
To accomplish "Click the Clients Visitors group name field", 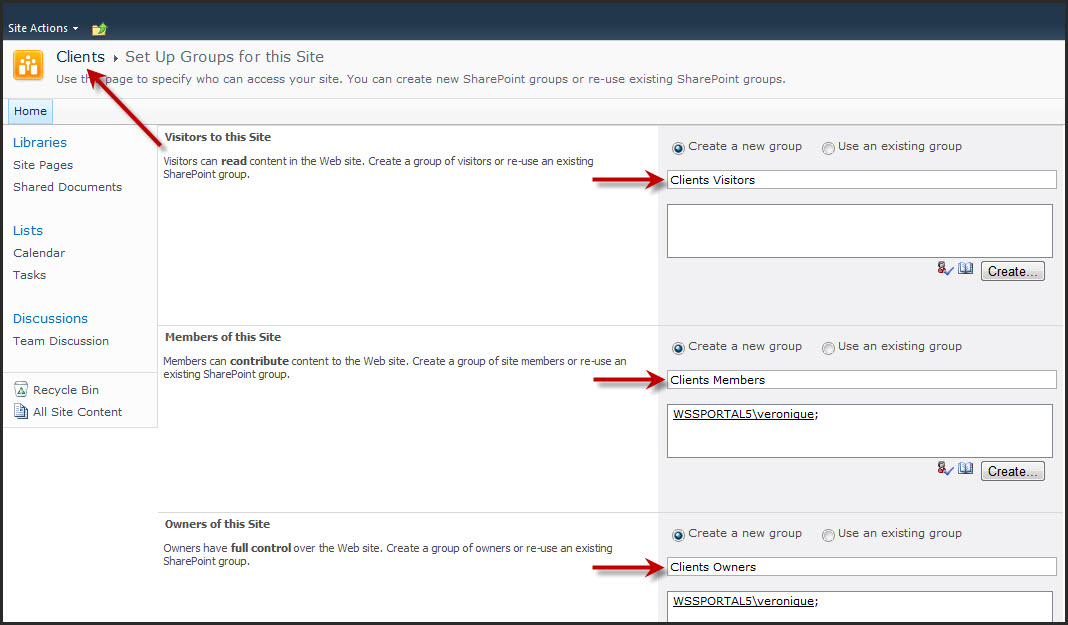I will pyautogui.click(x=860, y=180).
